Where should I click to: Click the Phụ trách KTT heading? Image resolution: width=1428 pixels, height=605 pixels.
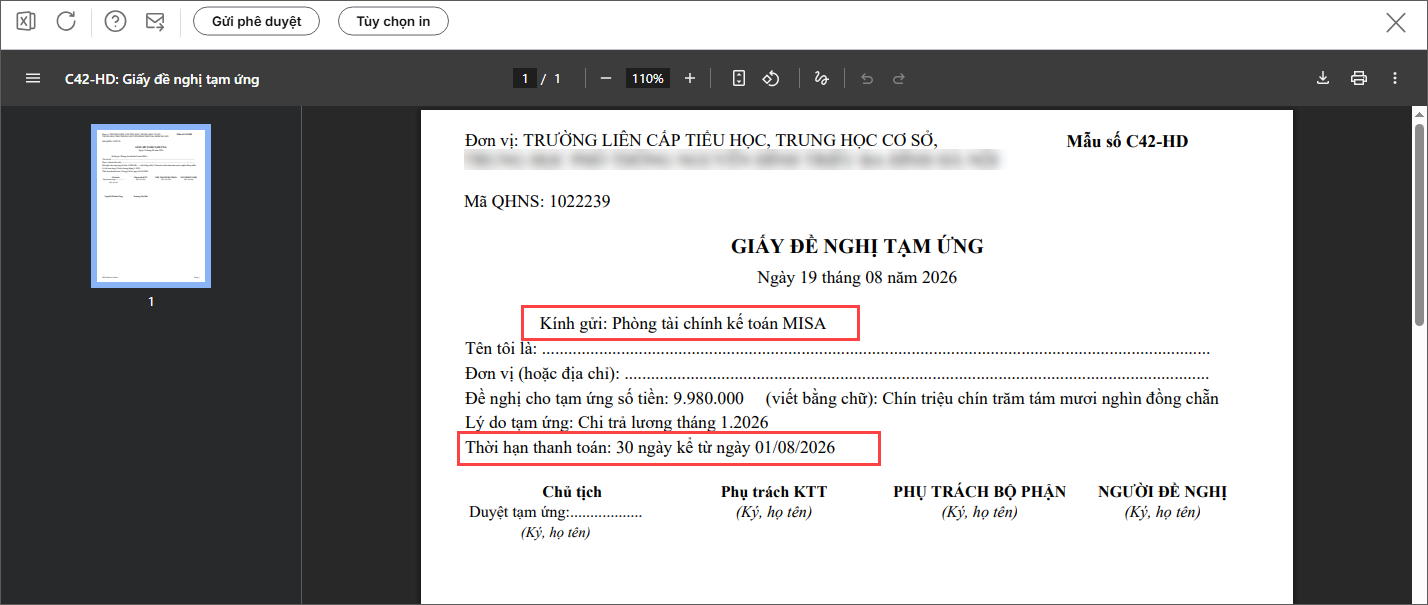coord(774,492)
